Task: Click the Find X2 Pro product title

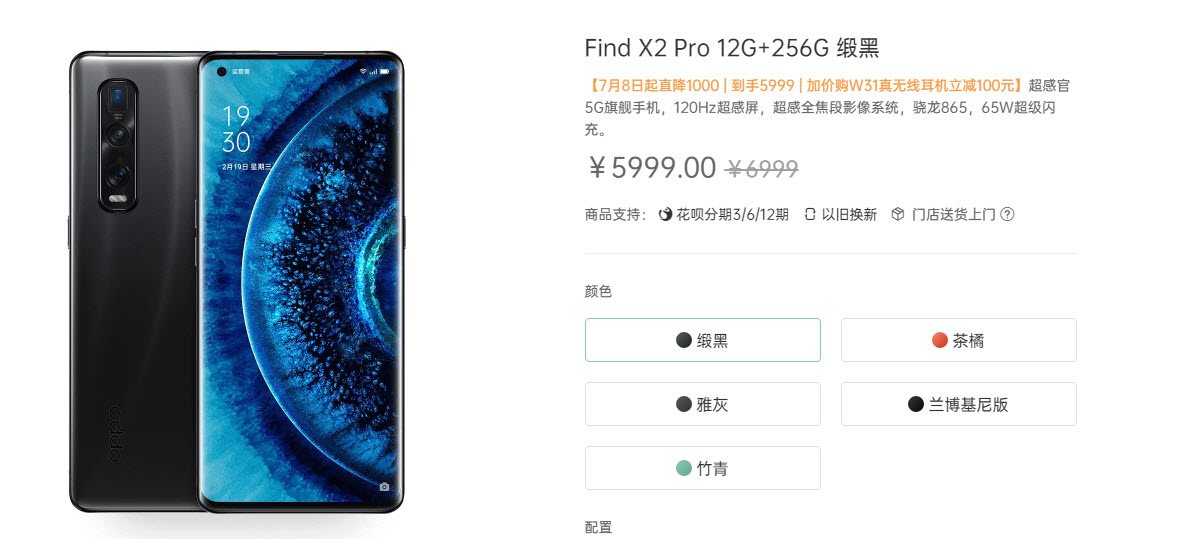Action: (x=732, y=48)
